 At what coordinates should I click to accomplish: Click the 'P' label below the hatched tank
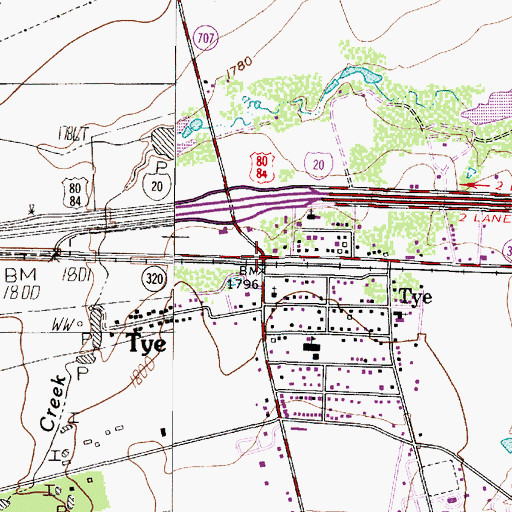[162, 167]
